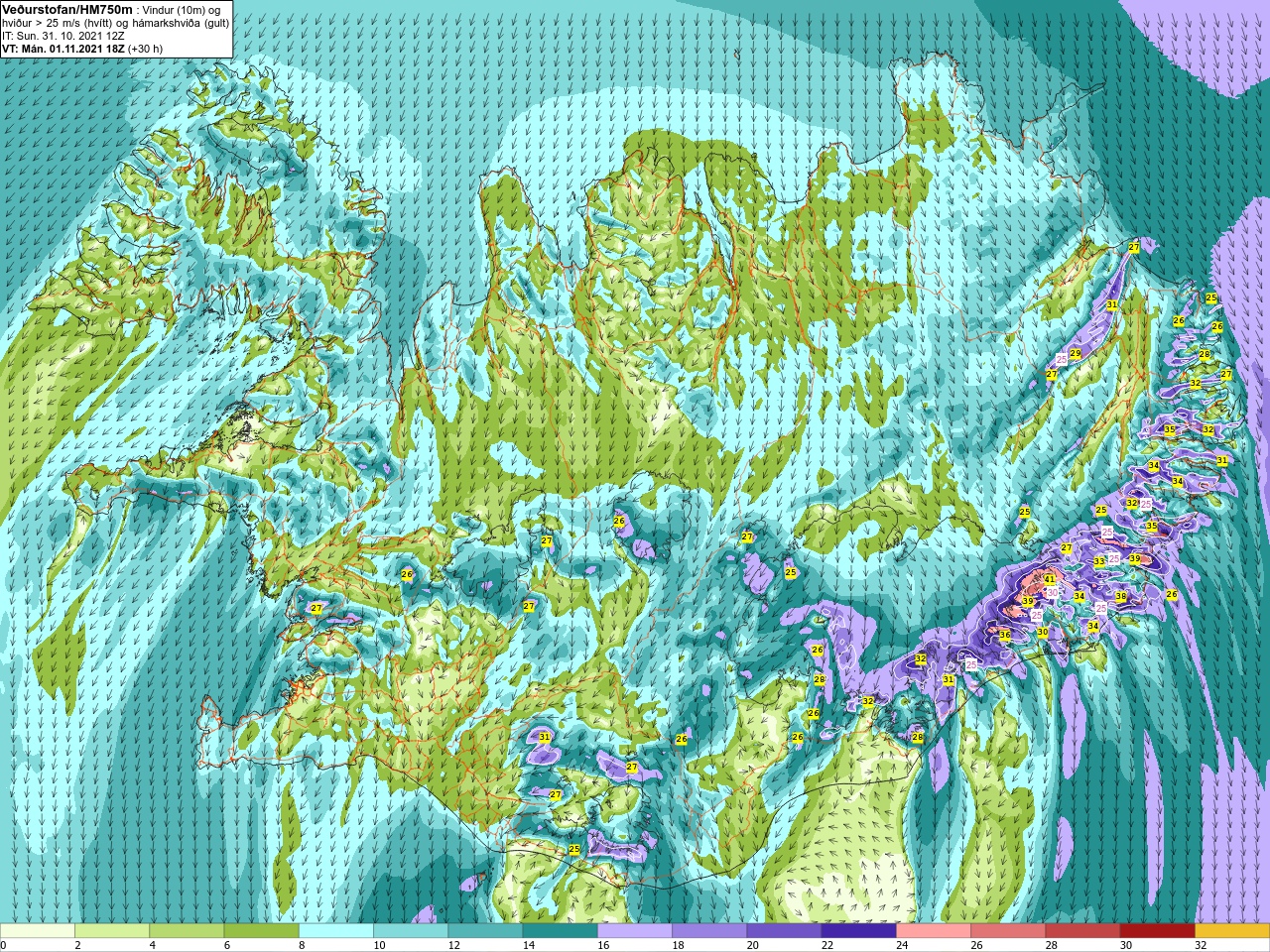Viewport: 1270px width, 952px height.
Task: Click the legend tick label 24
Action: [x=903, y=945]
